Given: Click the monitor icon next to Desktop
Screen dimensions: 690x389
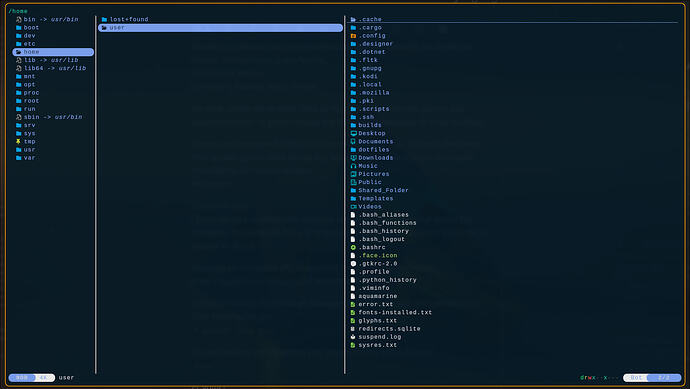Looking at the screenshot, I should tap(353, 133).
